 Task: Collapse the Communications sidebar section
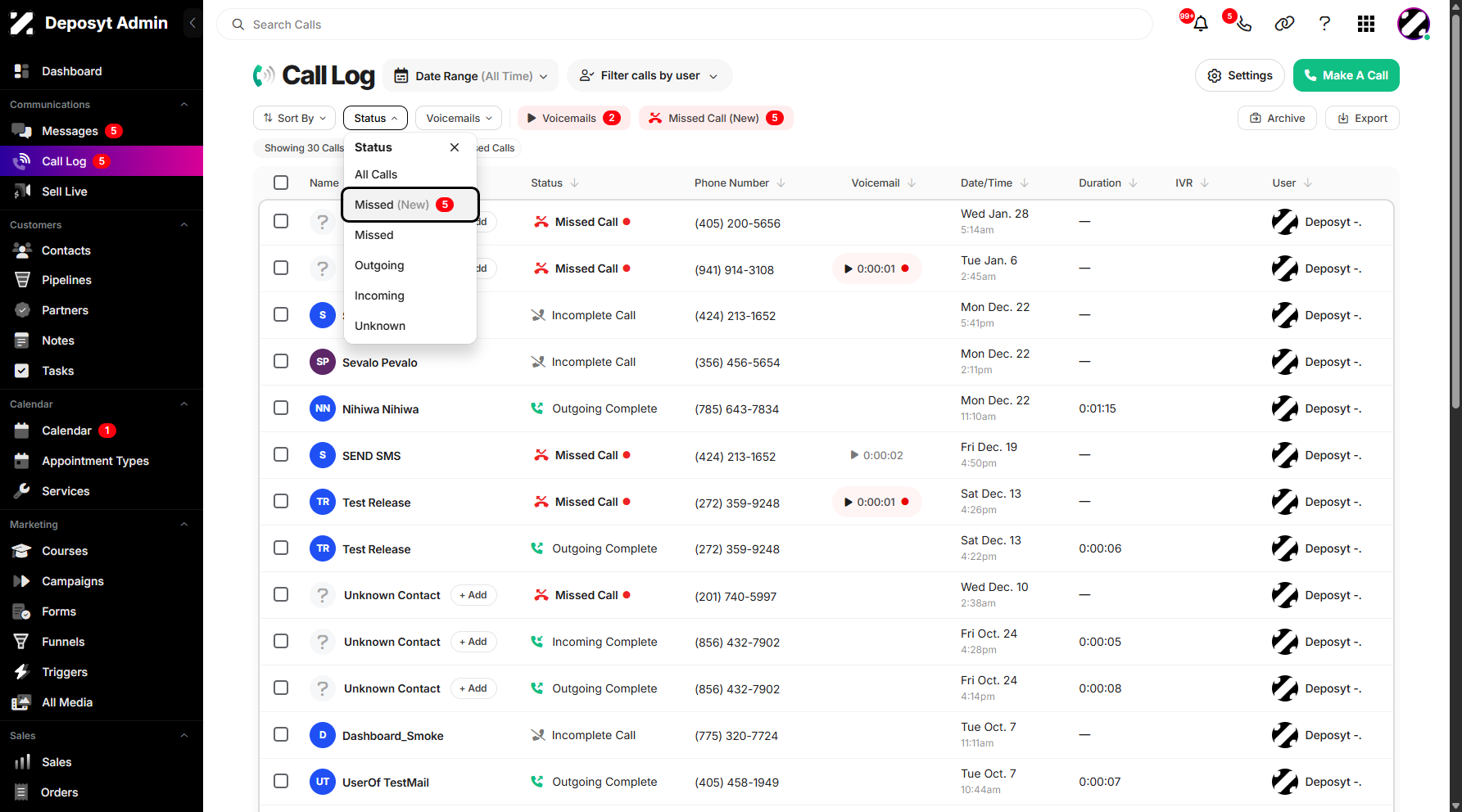pyautogui.click(x=184, y=105)
